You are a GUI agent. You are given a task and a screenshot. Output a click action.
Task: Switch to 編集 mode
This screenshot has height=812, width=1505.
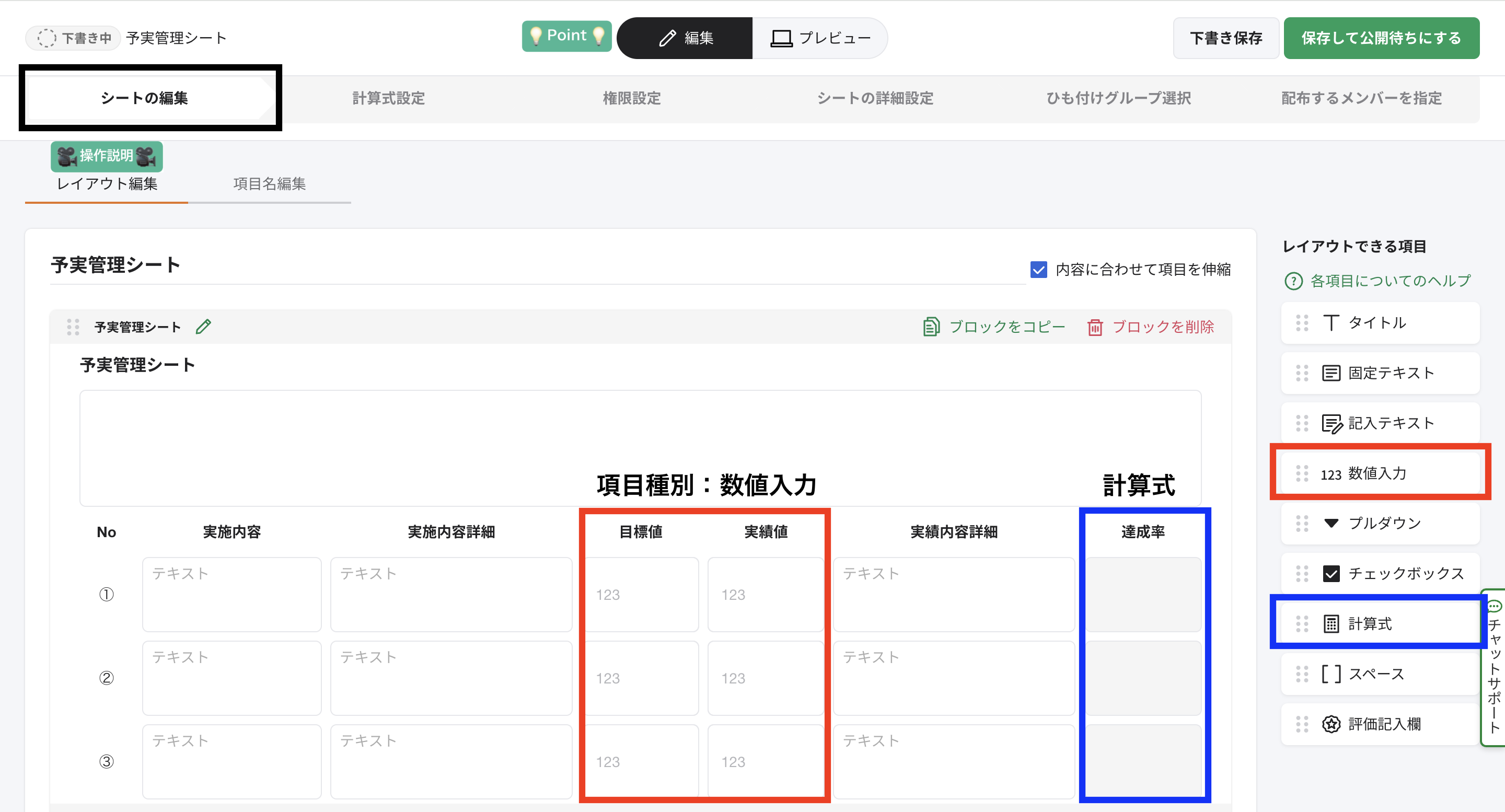(685, 38)
